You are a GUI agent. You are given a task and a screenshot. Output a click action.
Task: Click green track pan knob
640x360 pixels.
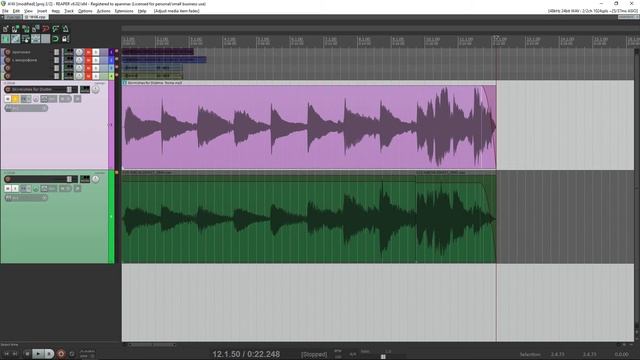click(96, 179)
